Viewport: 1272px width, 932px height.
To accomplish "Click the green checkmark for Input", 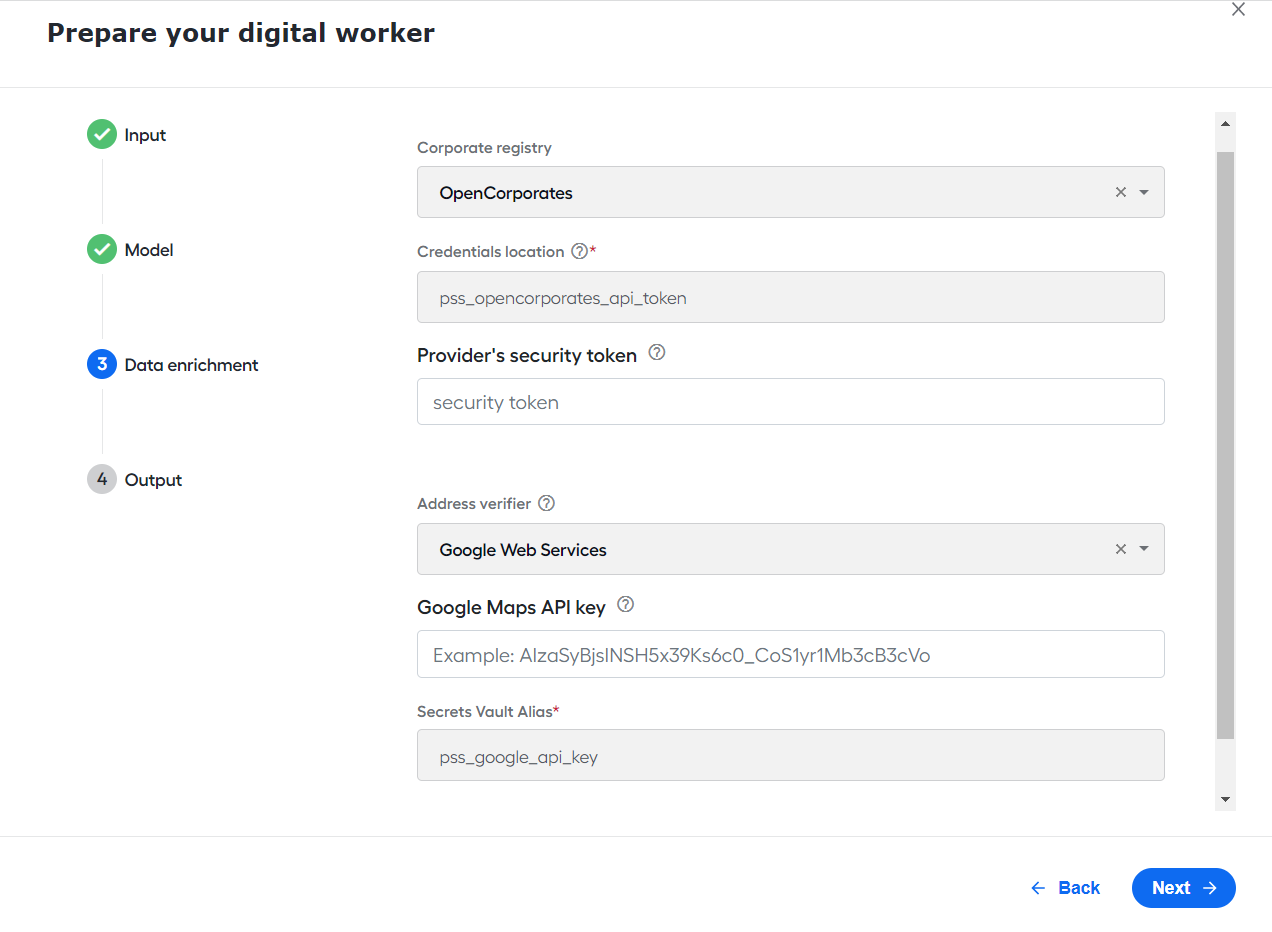I will coord(102,134).
